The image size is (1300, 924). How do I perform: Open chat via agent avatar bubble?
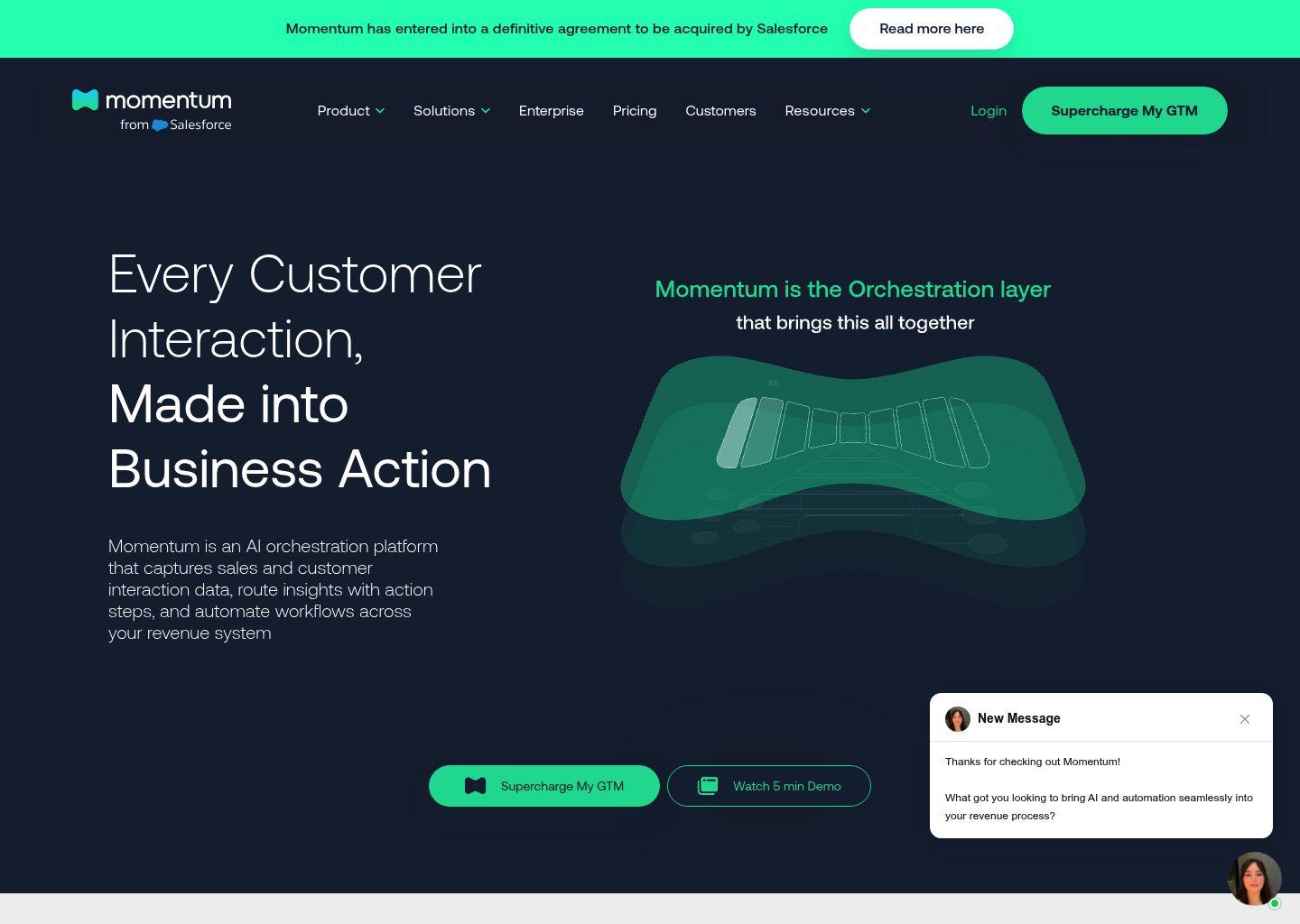coord(1255,879)
